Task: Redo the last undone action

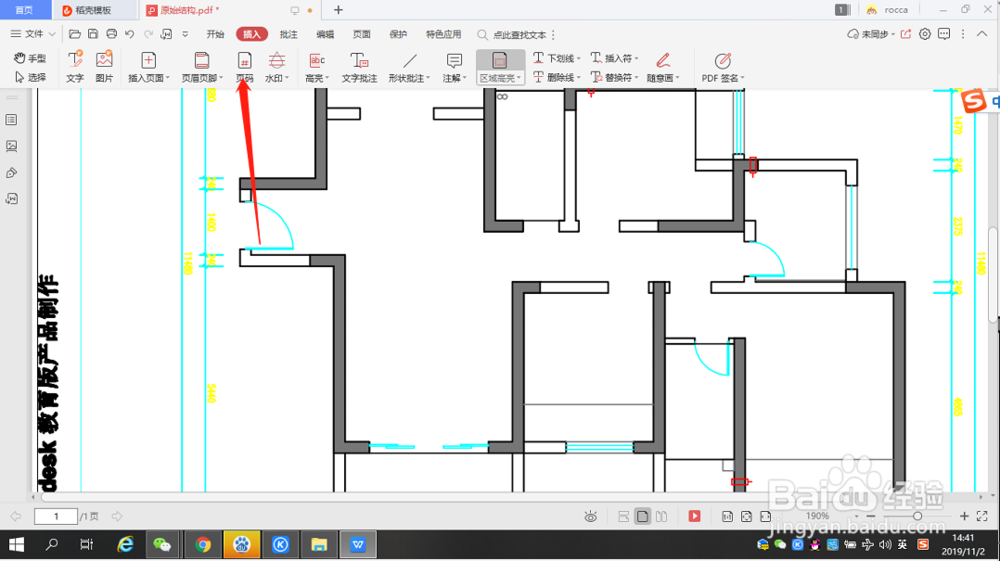Action: [148, 34]
